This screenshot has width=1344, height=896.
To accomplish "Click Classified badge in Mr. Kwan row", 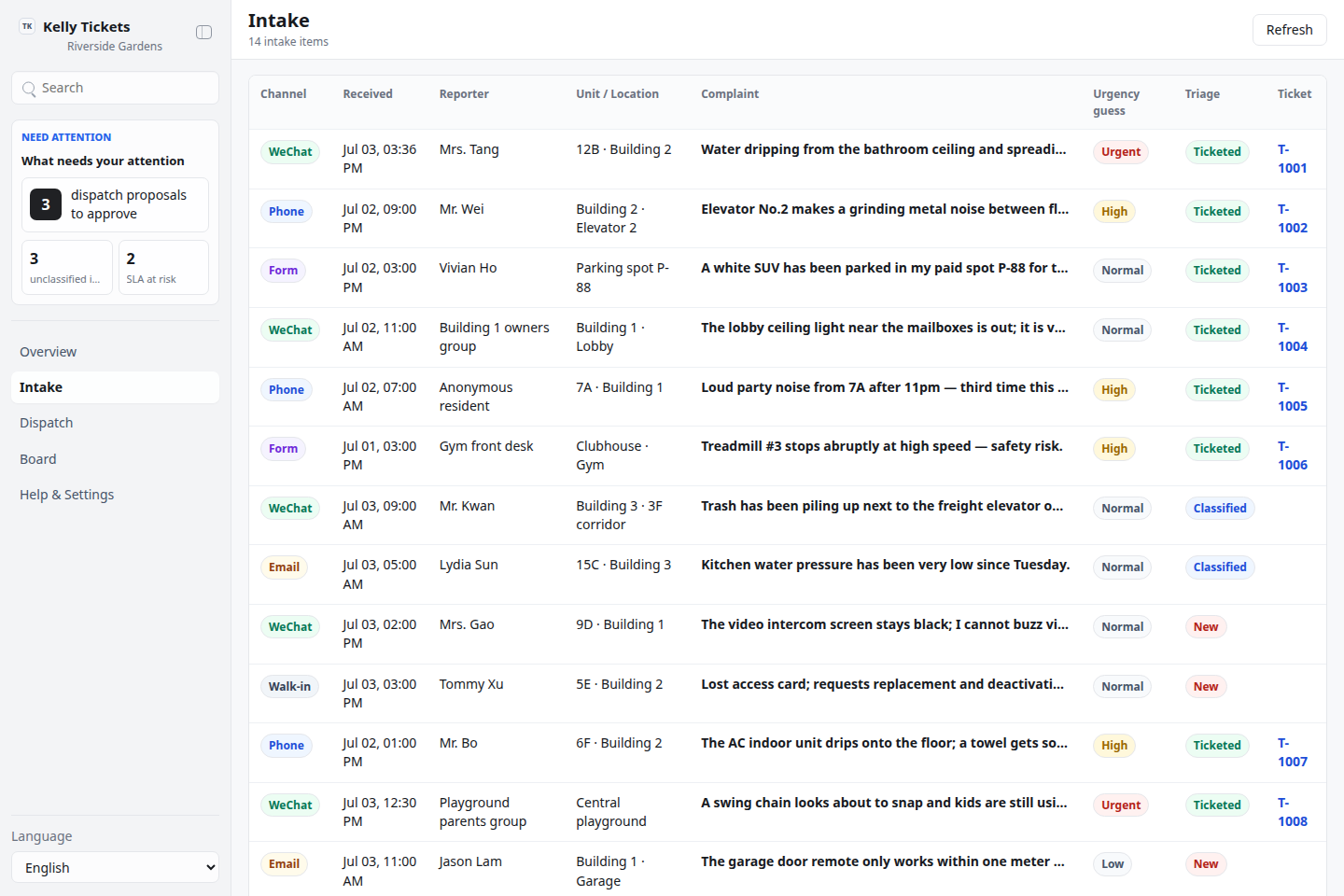I will 1219,509.
